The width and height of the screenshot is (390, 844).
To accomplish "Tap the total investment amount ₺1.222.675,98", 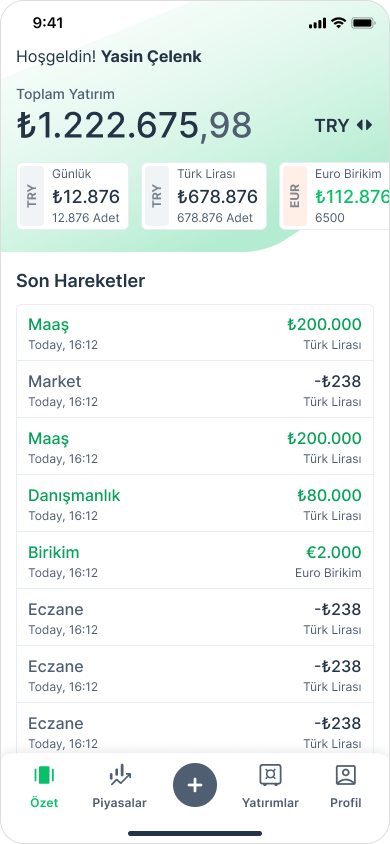I will point(134,125).
